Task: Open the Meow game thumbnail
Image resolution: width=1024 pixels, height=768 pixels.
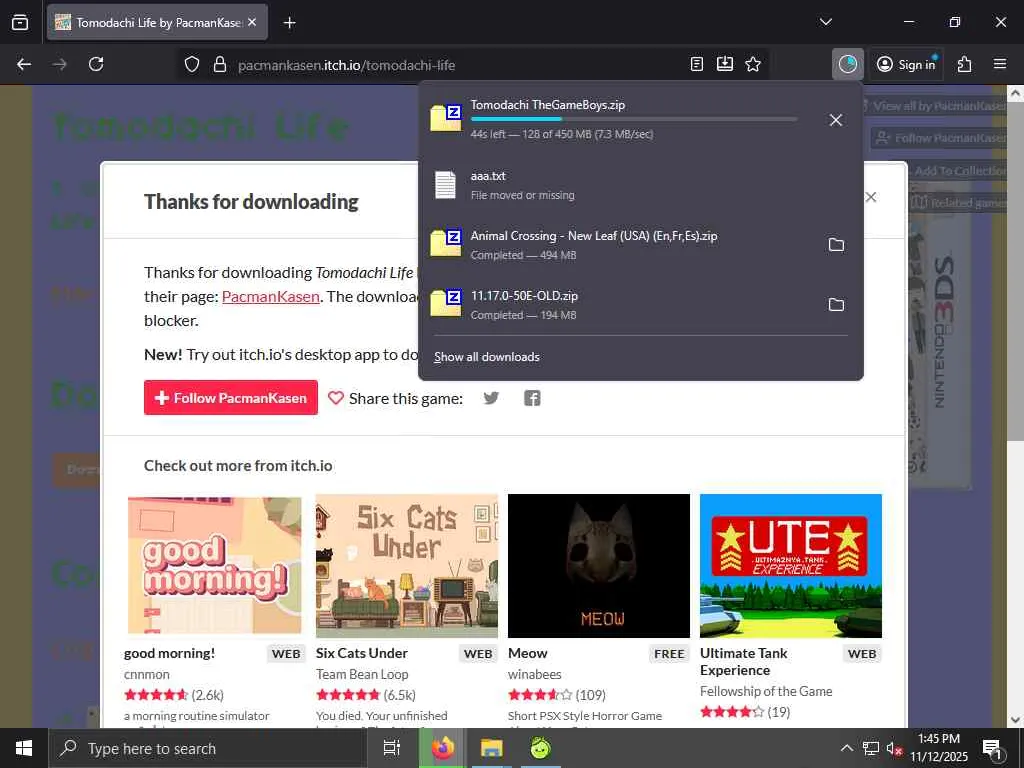Action: [599, 566]
